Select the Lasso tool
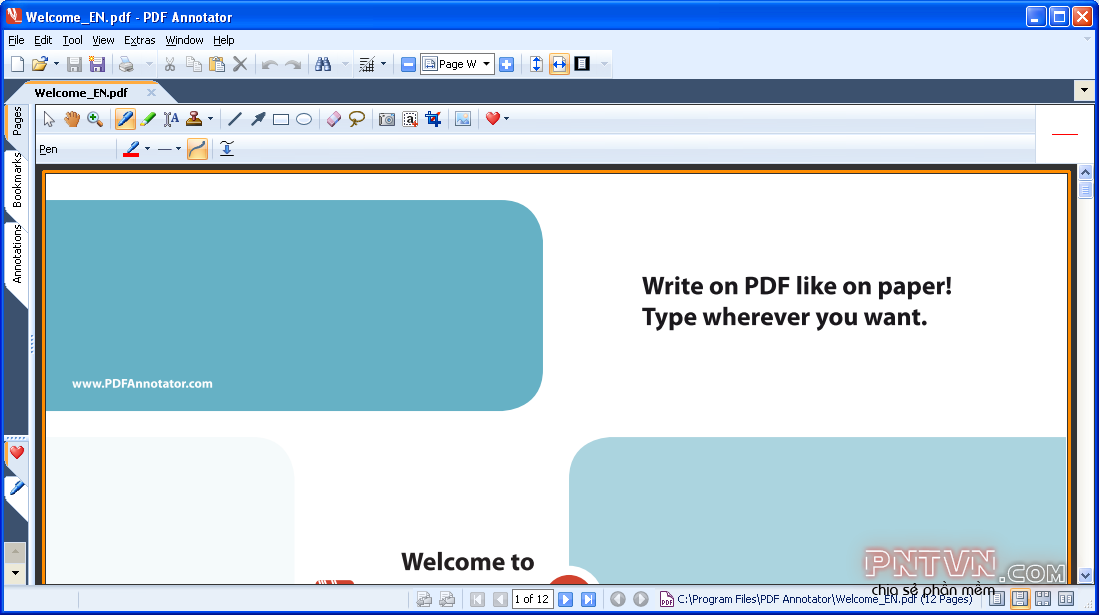The height and width of the screenshot is (615, 1099). tap(357, 119)
